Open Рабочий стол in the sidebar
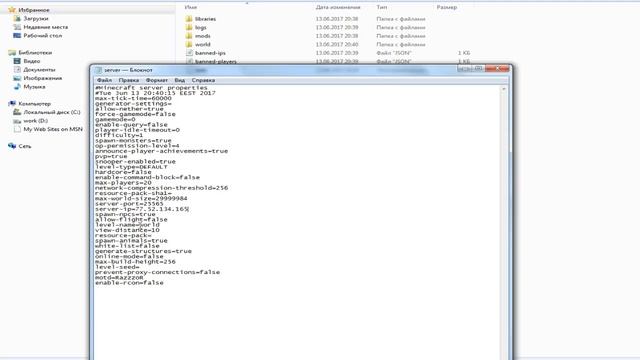 43,36
